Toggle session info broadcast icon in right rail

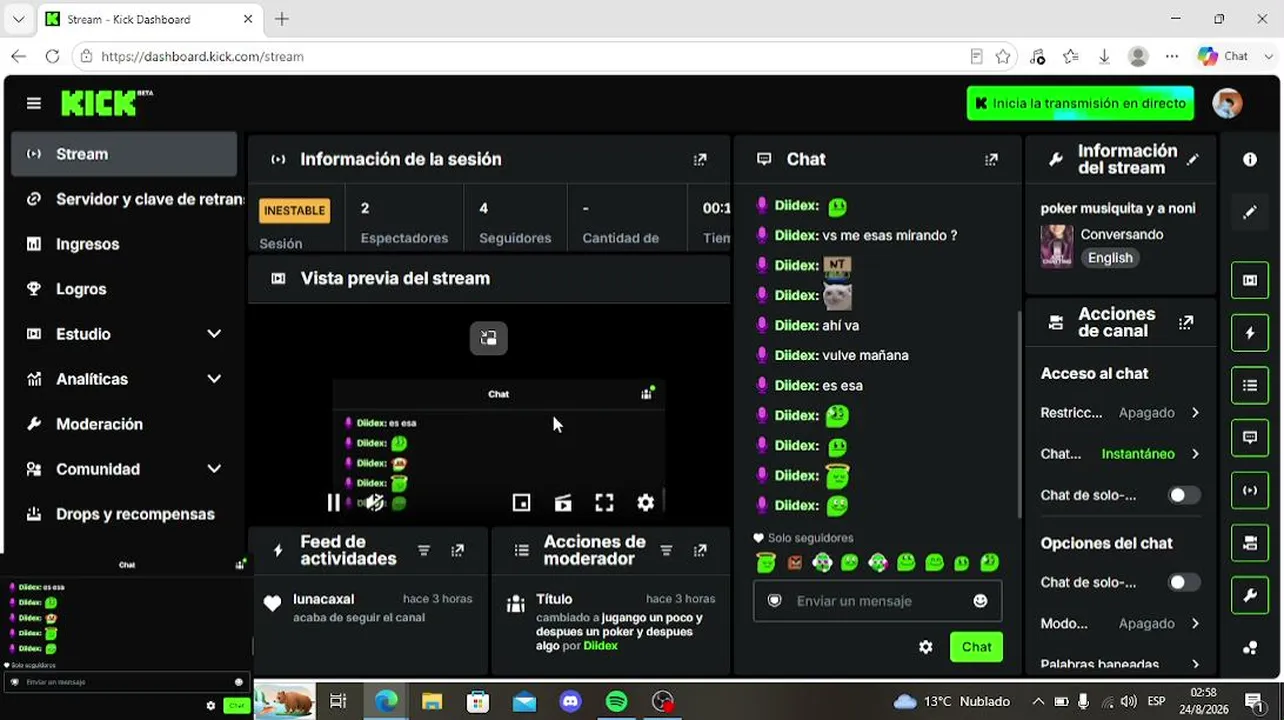1250,490
